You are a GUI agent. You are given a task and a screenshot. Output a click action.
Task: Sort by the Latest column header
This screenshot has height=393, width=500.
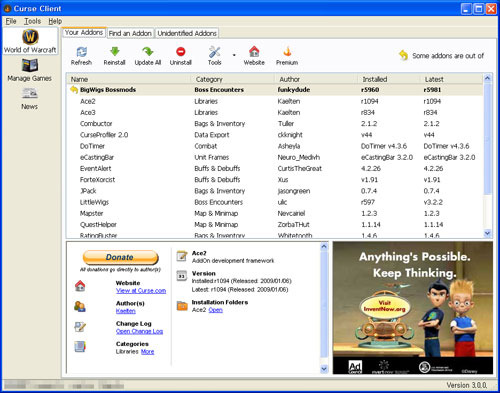(x=451, y=79)
